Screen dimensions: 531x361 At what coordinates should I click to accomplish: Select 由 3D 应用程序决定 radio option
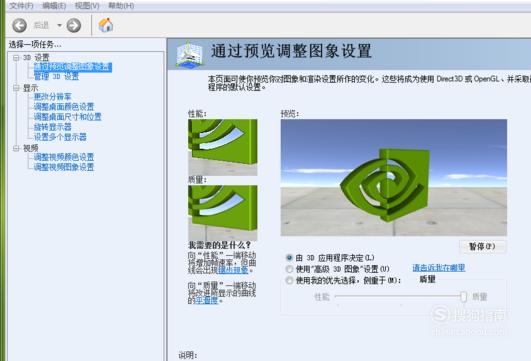click(289, 258)
